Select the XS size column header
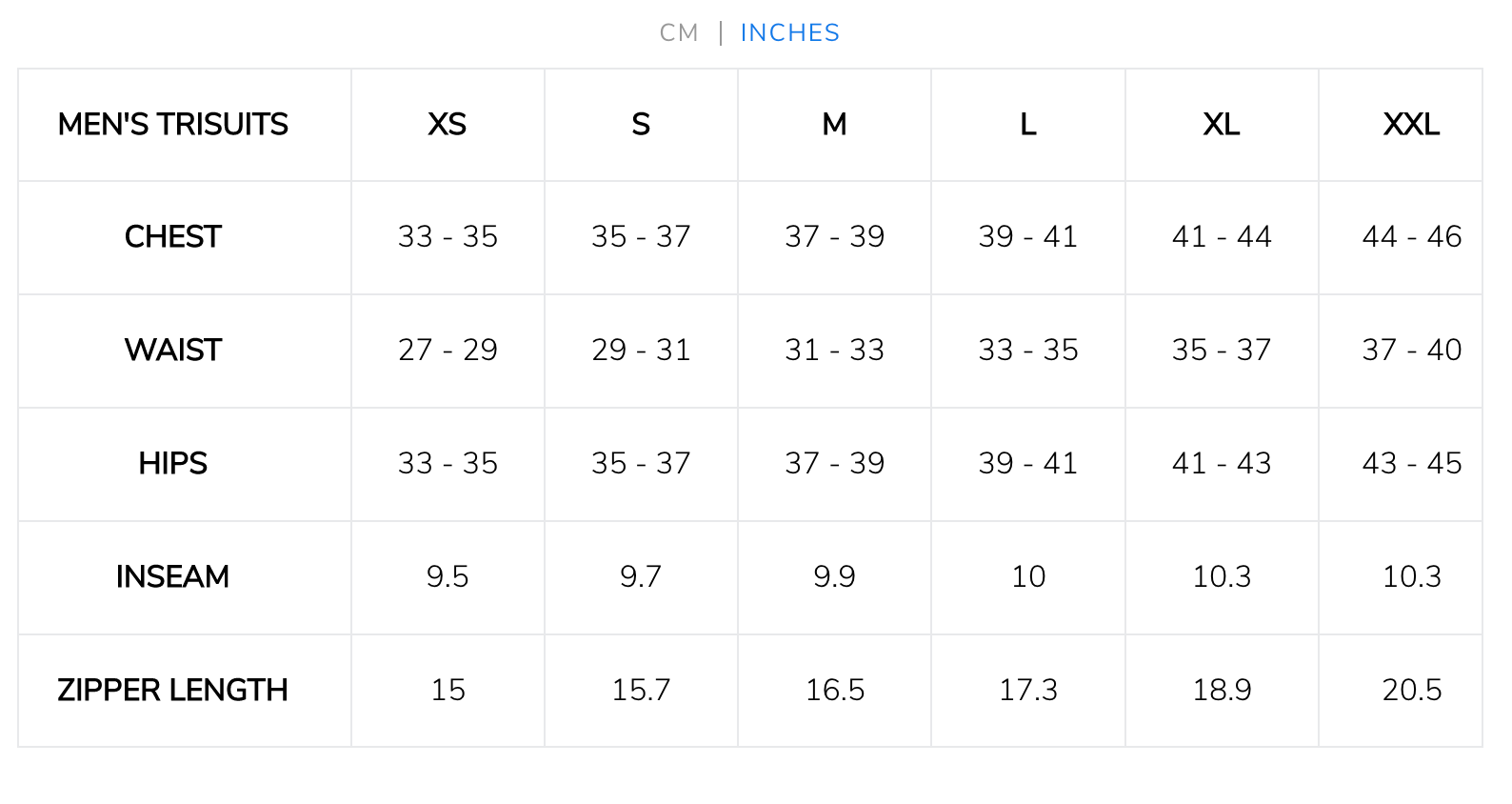The width and height of the screenshot is (1512, 804). click(448, 125)
